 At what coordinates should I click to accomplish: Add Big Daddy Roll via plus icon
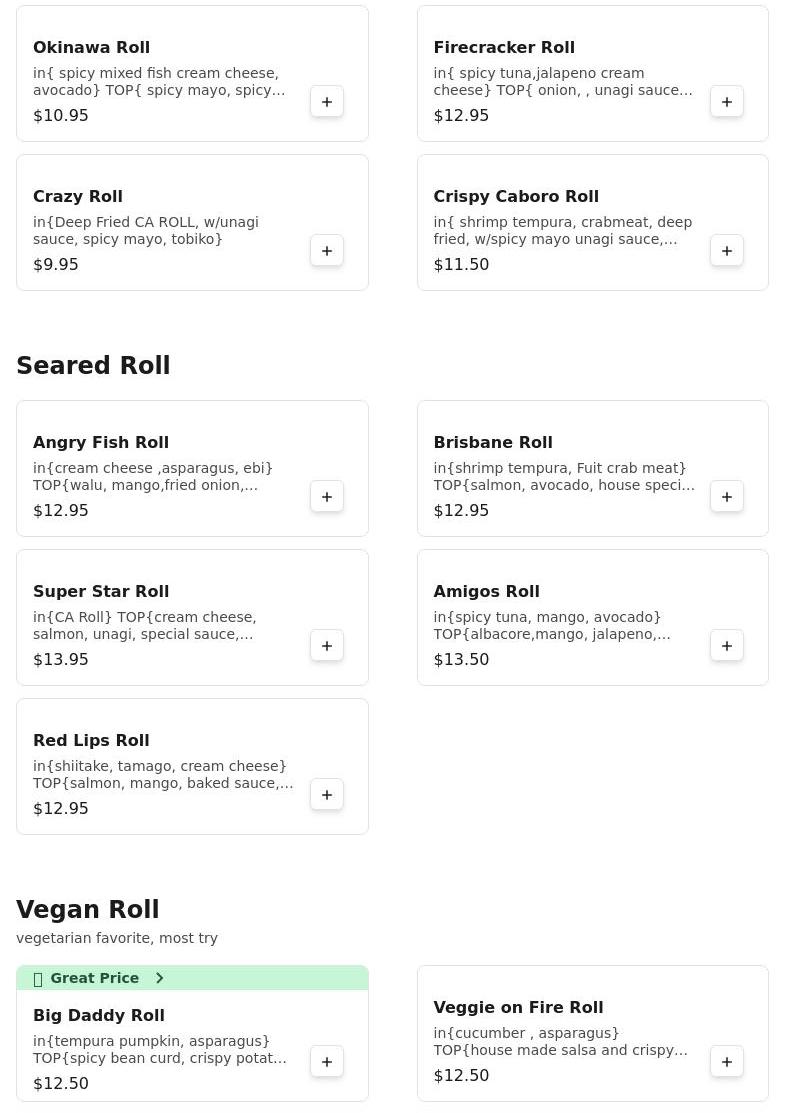coord(326,1062)
